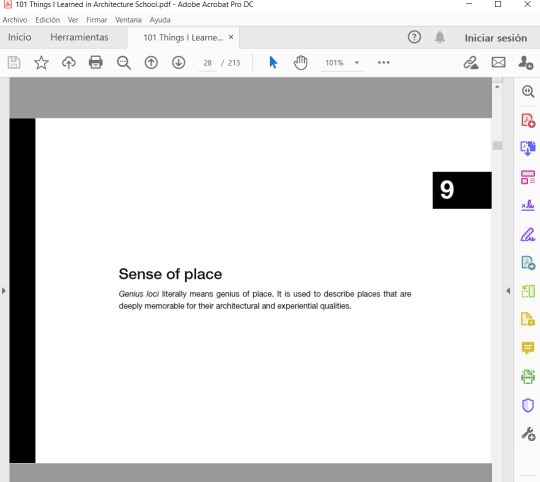
Task: Click Iniciar sesión
Action: click(x=496, y=38)
